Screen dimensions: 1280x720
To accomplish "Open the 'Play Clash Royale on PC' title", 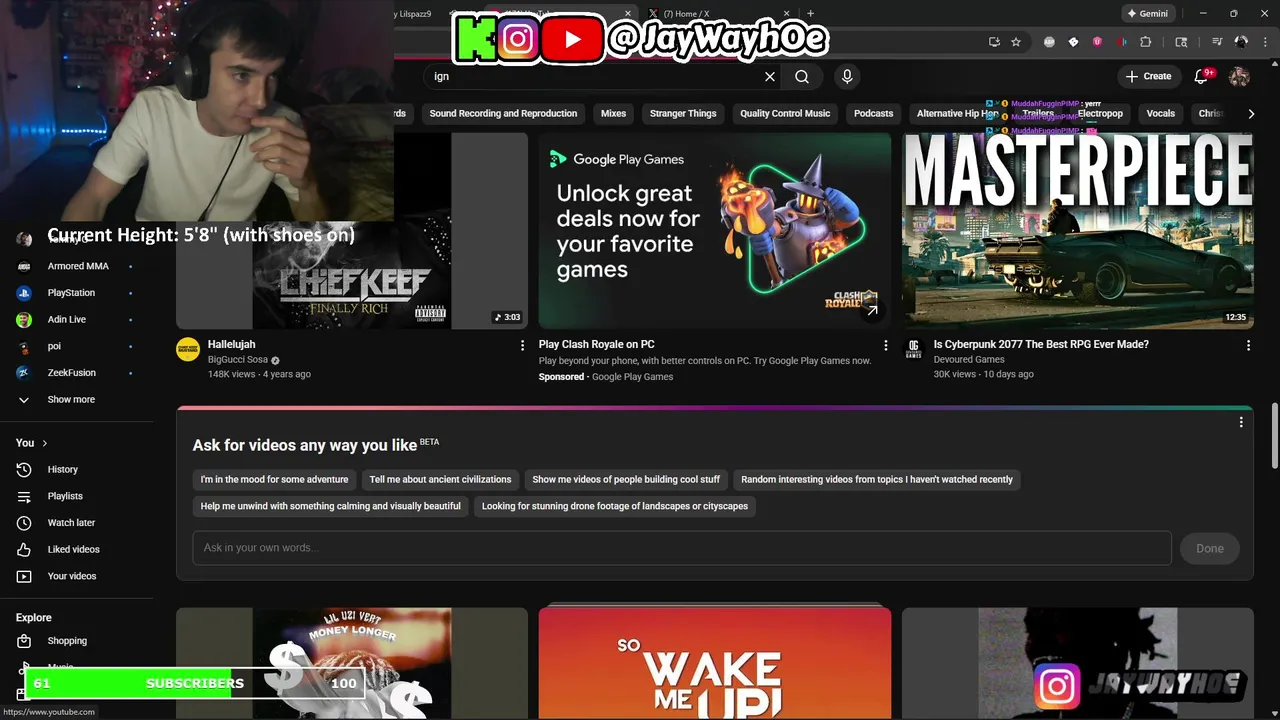I will (x=596, y=344).
